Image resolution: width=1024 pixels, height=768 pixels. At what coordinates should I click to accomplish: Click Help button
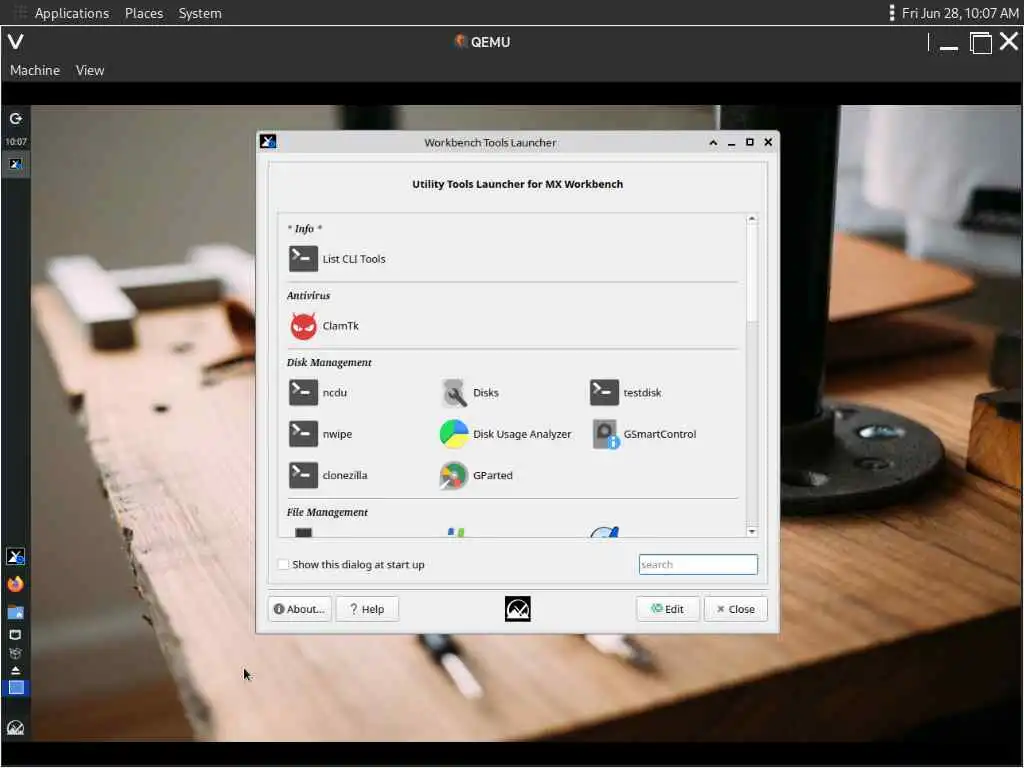pos(367,609)
